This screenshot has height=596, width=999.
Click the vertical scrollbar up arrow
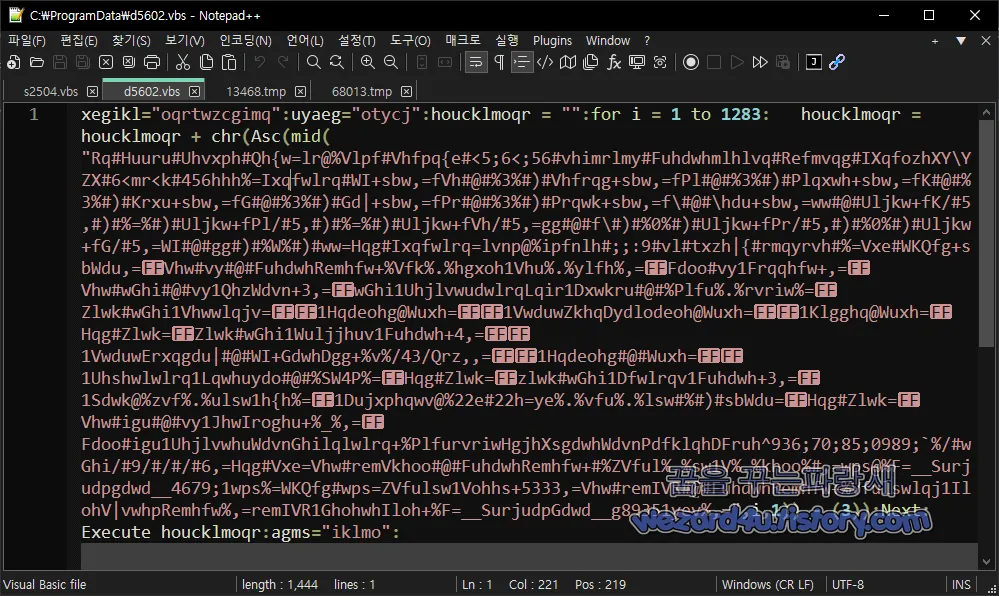(x=986, y=112)
